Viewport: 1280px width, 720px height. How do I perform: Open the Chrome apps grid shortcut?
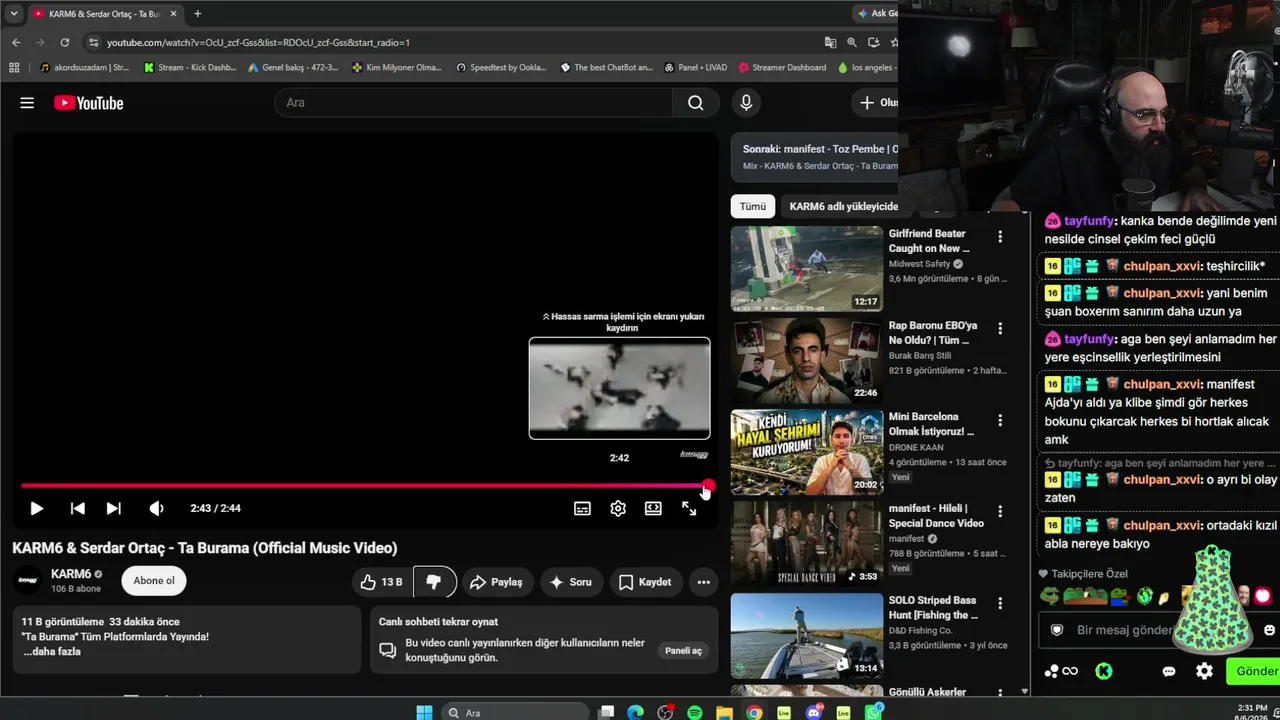[x=14, y=68]
